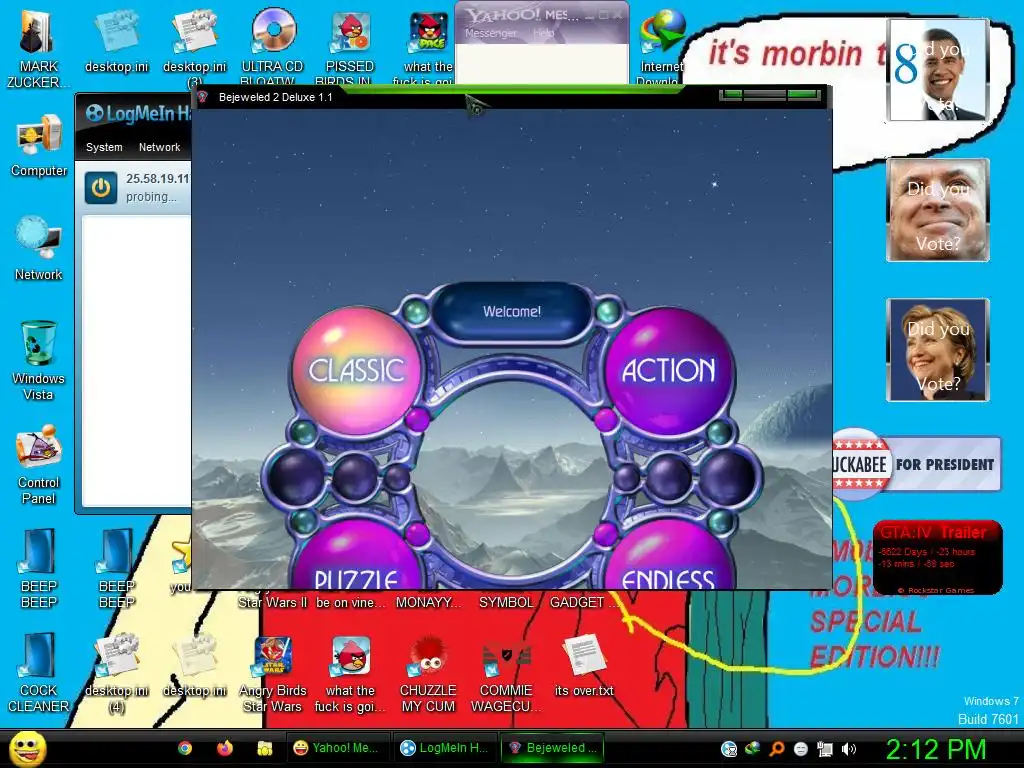The width and height of the screenshot is (1024, 768).
Task: Open the yellow folder taskbar icon
Action: tap(264, 748)
